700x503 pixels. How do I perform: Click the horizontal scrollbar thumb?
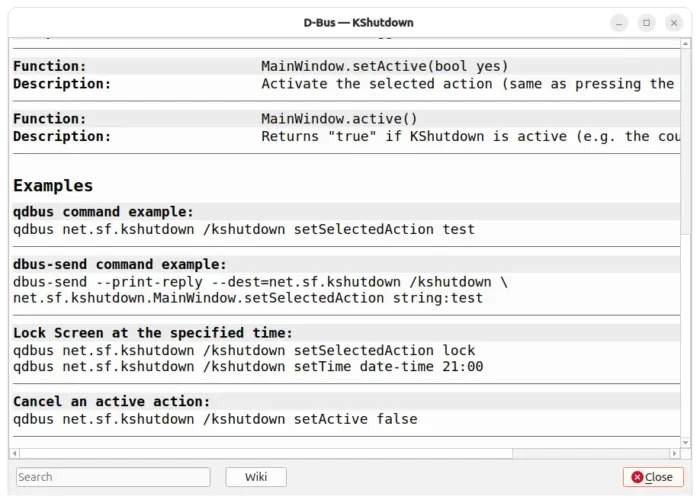[265, 454]
